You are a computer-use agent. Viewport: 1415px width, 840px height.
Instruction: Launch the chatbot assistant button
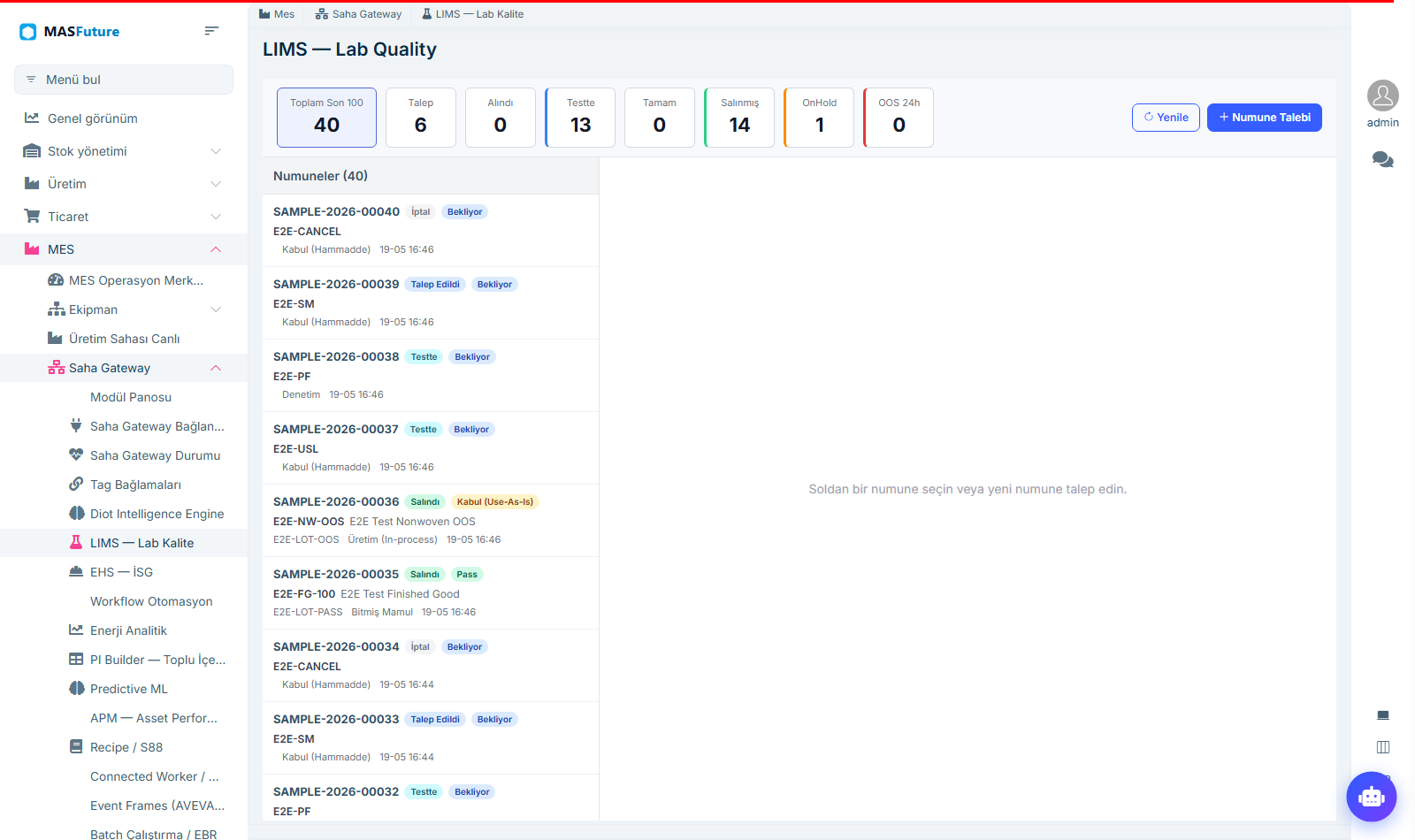pos(1371,797)
